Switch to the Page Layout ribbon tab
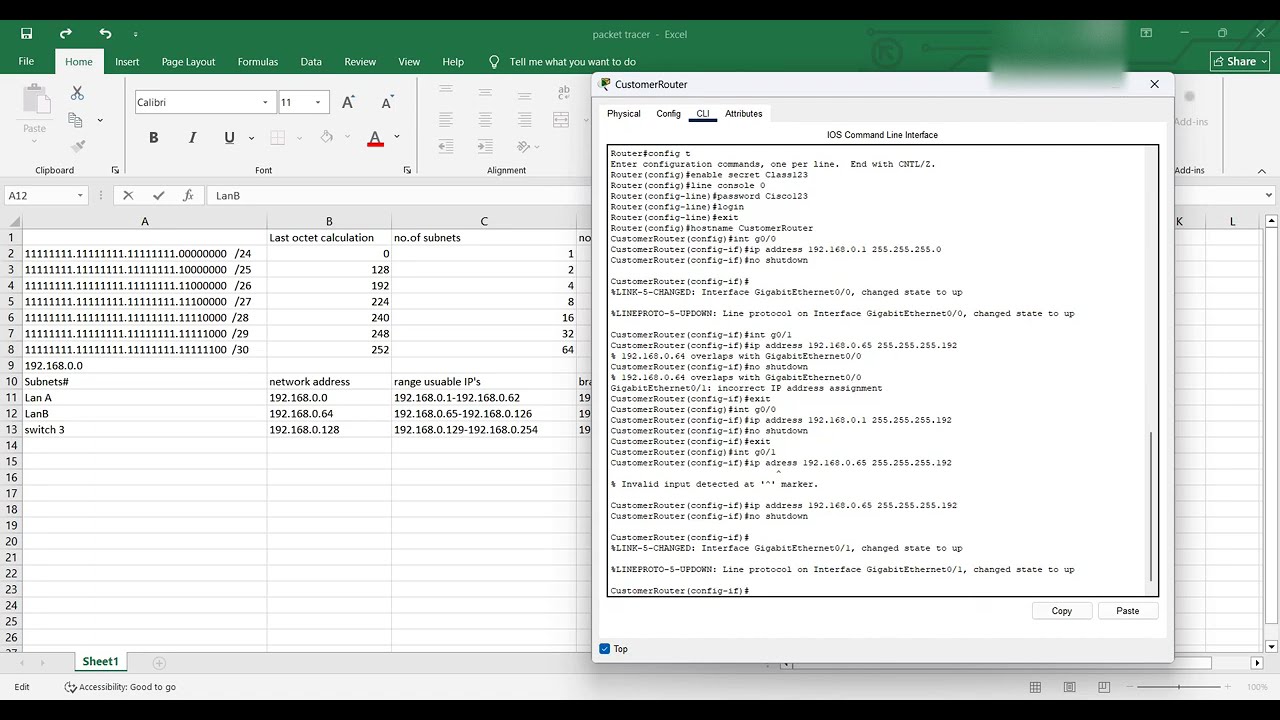The image size is (1280, 720). tap(188, 62)
